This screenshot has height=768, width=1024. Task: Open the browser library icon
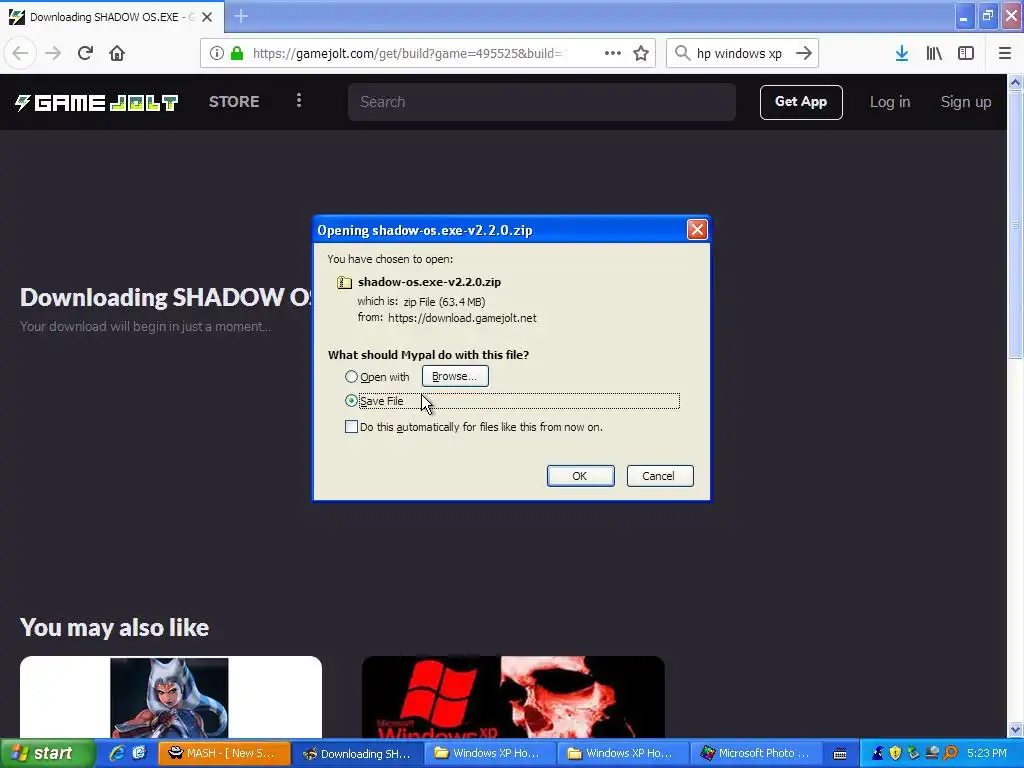(x=934, y=54)
